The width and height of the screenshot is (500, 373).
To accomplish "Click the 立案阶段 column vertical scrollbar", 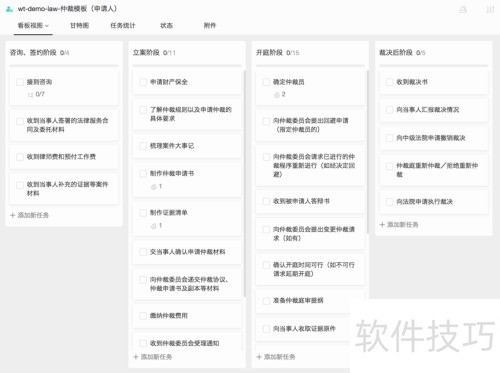I will (244, 183).
